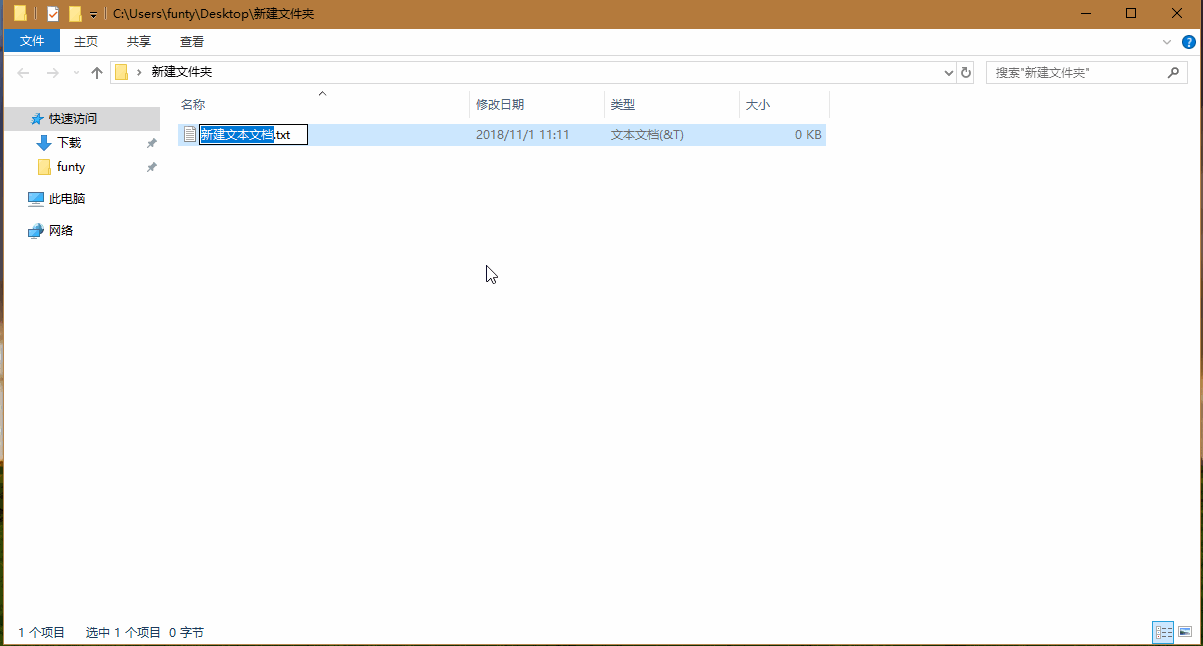This screenshot has width=1203, height=646.
Task: Expand the address bar path chevron
Action: (x=139, y=72)
